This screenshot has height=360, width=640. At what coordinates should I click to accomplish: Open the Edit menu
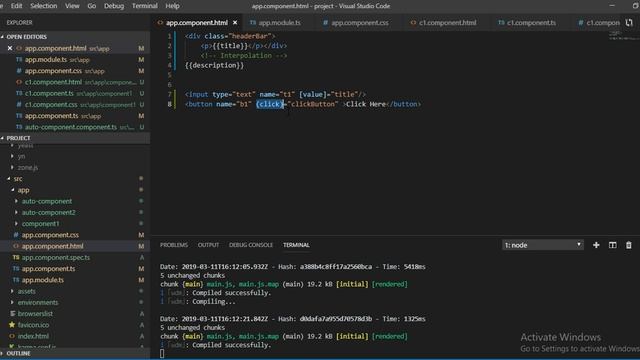click(16, 6)
